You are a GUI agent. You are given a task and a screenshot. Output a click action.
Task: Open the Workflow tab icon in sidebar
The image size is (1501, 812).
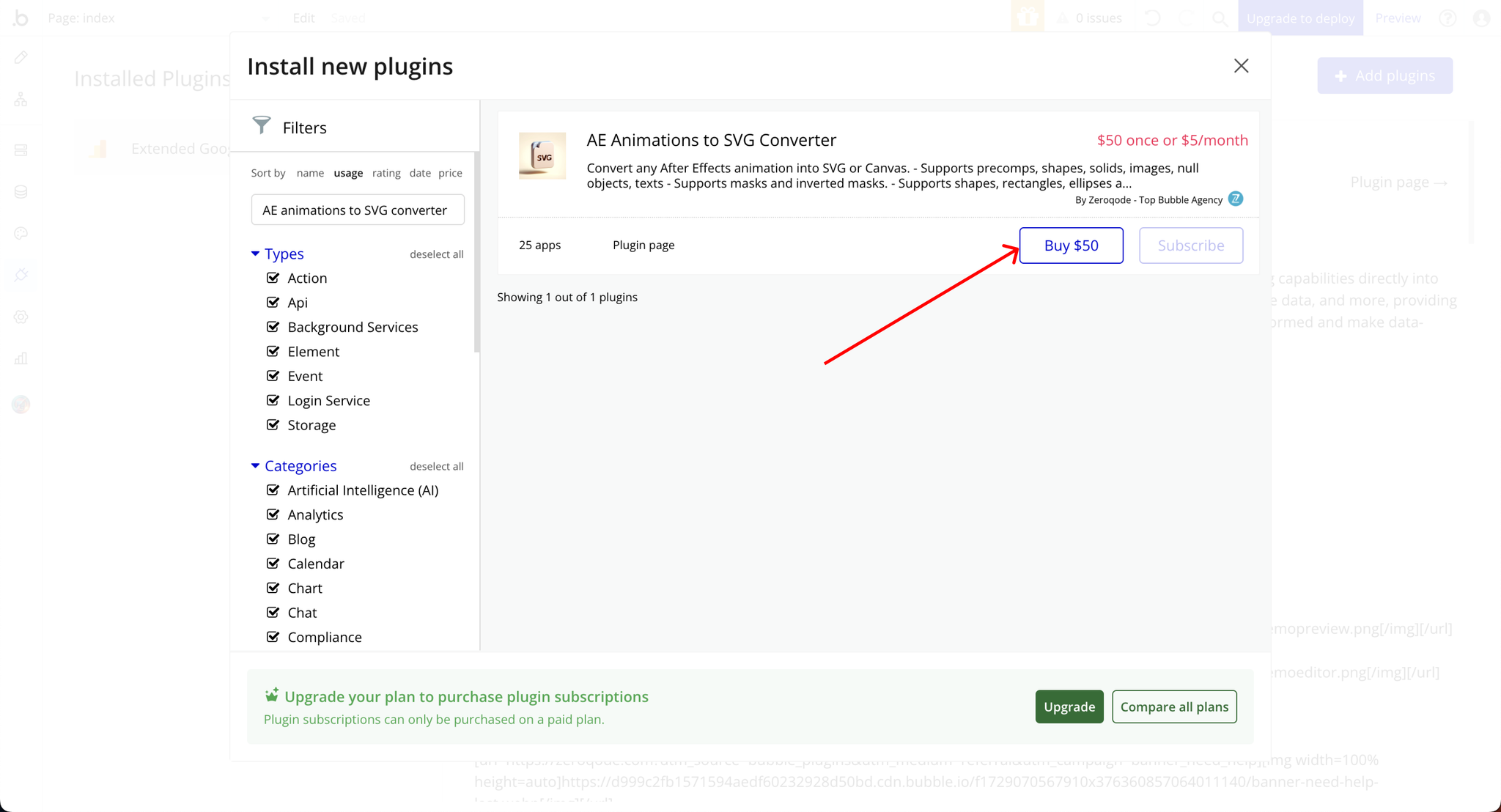21,99
